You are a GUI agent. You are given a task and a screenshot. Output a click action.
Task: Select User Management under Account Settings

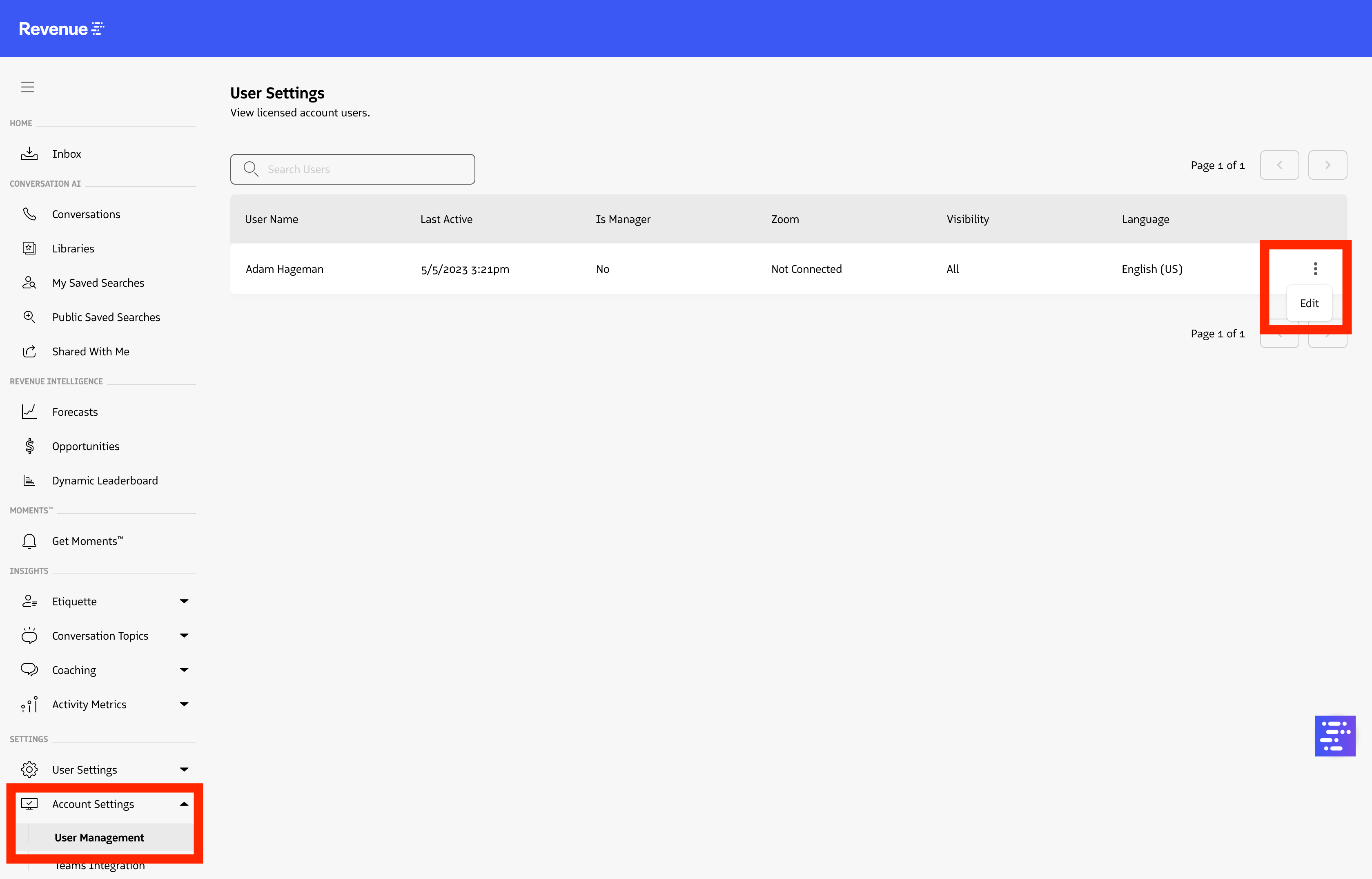pyautogui.click(x=99, y=837)
